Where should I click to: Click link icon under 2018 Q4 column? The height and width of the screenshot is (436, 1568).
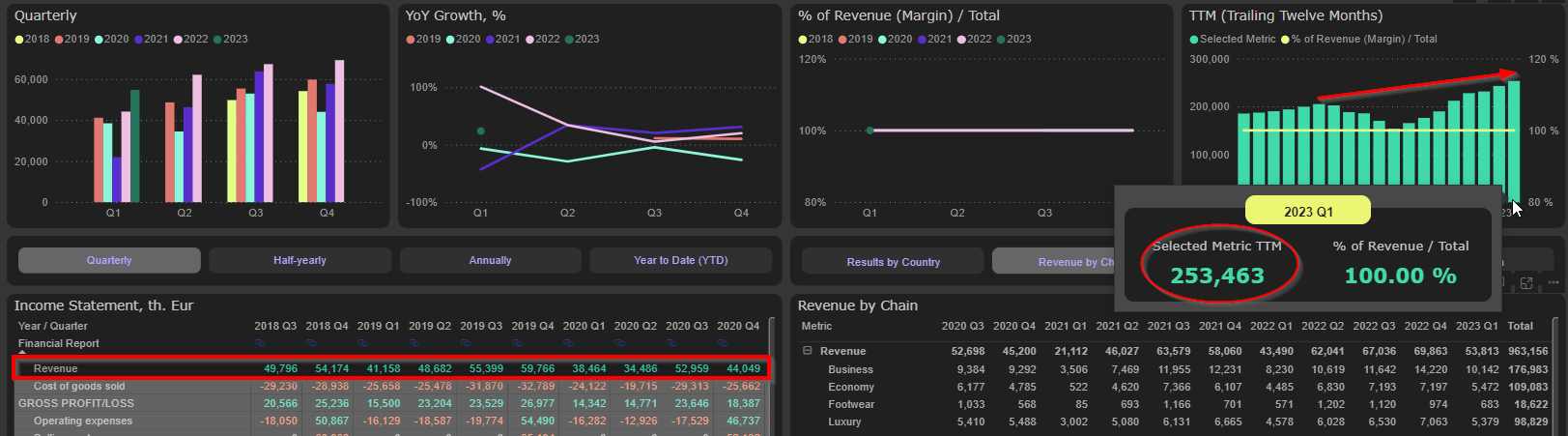tap(311, 343)
